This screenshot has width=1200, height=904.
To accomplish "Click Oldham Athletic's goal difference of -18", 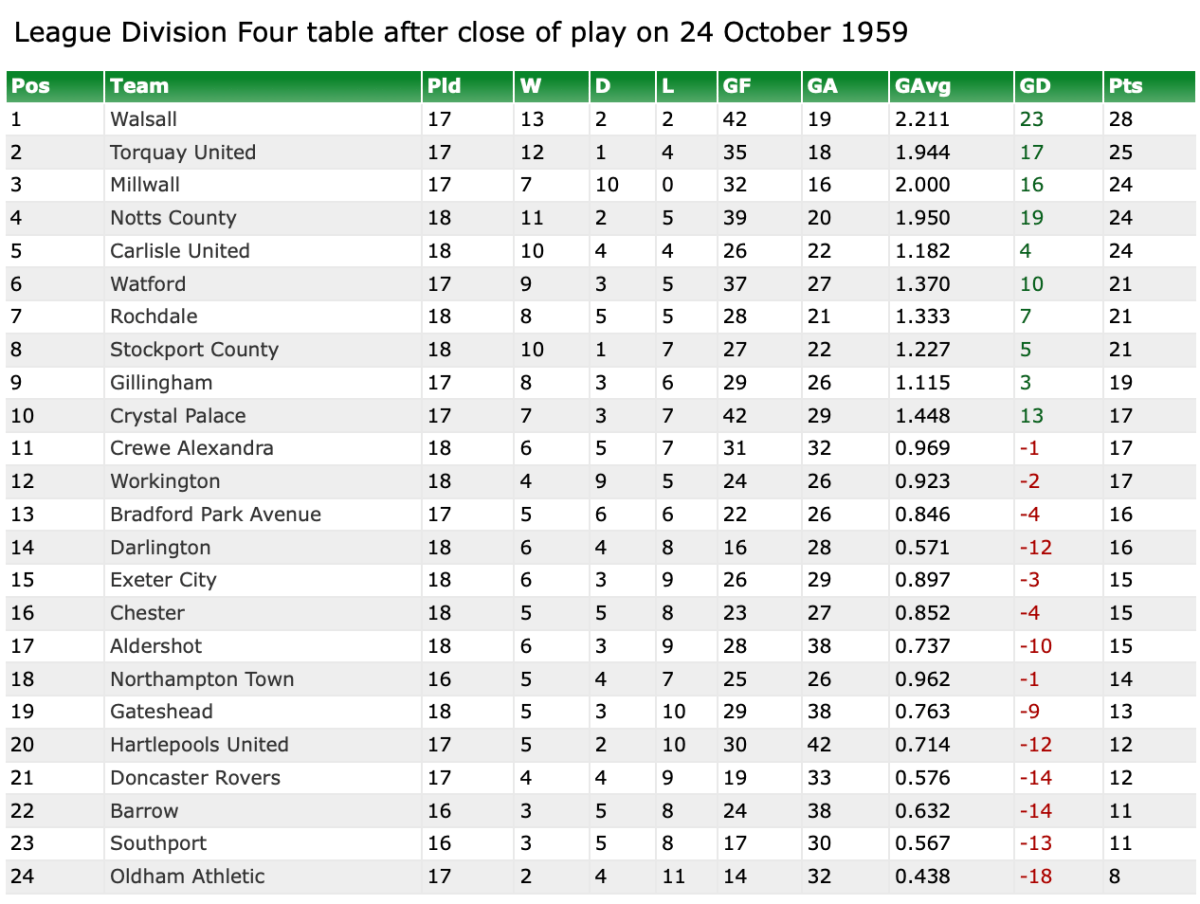I will pyautogui.click(x=1035, y=877).
